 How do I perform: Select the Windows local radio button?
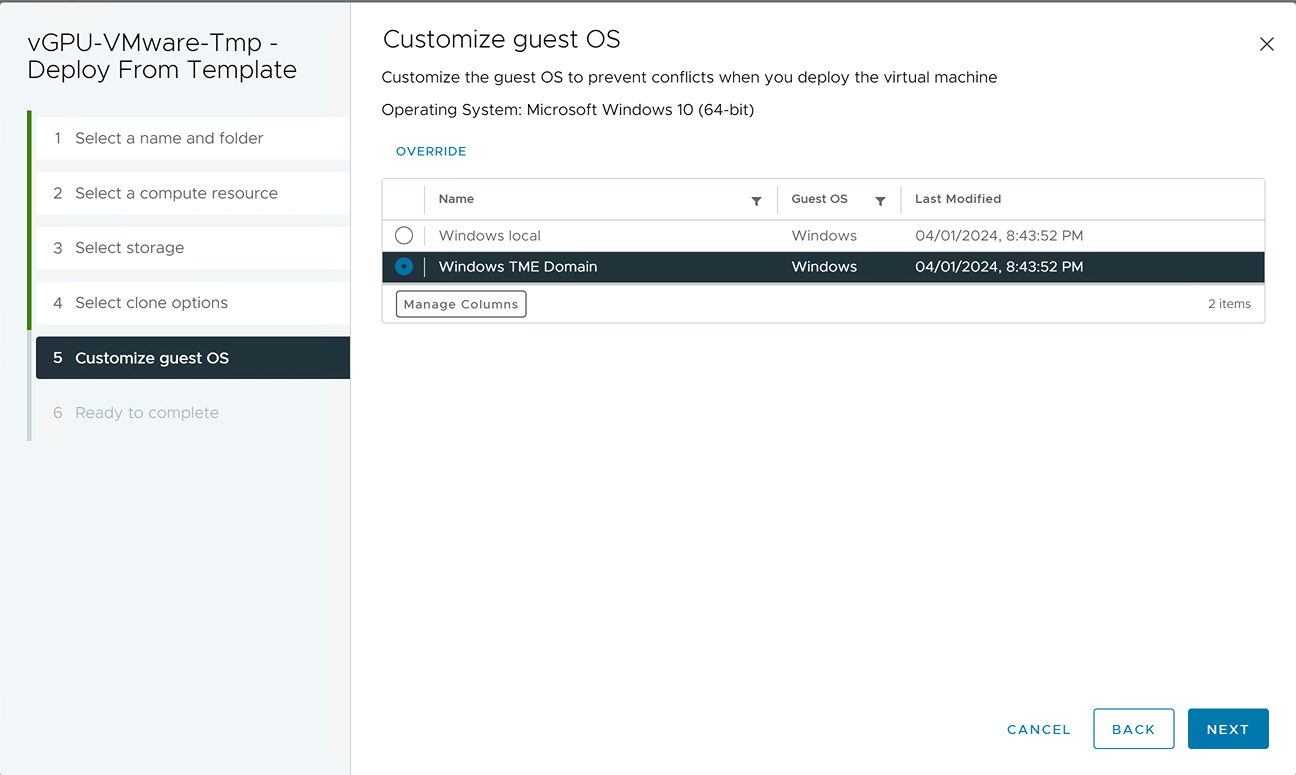click(404, 236)
